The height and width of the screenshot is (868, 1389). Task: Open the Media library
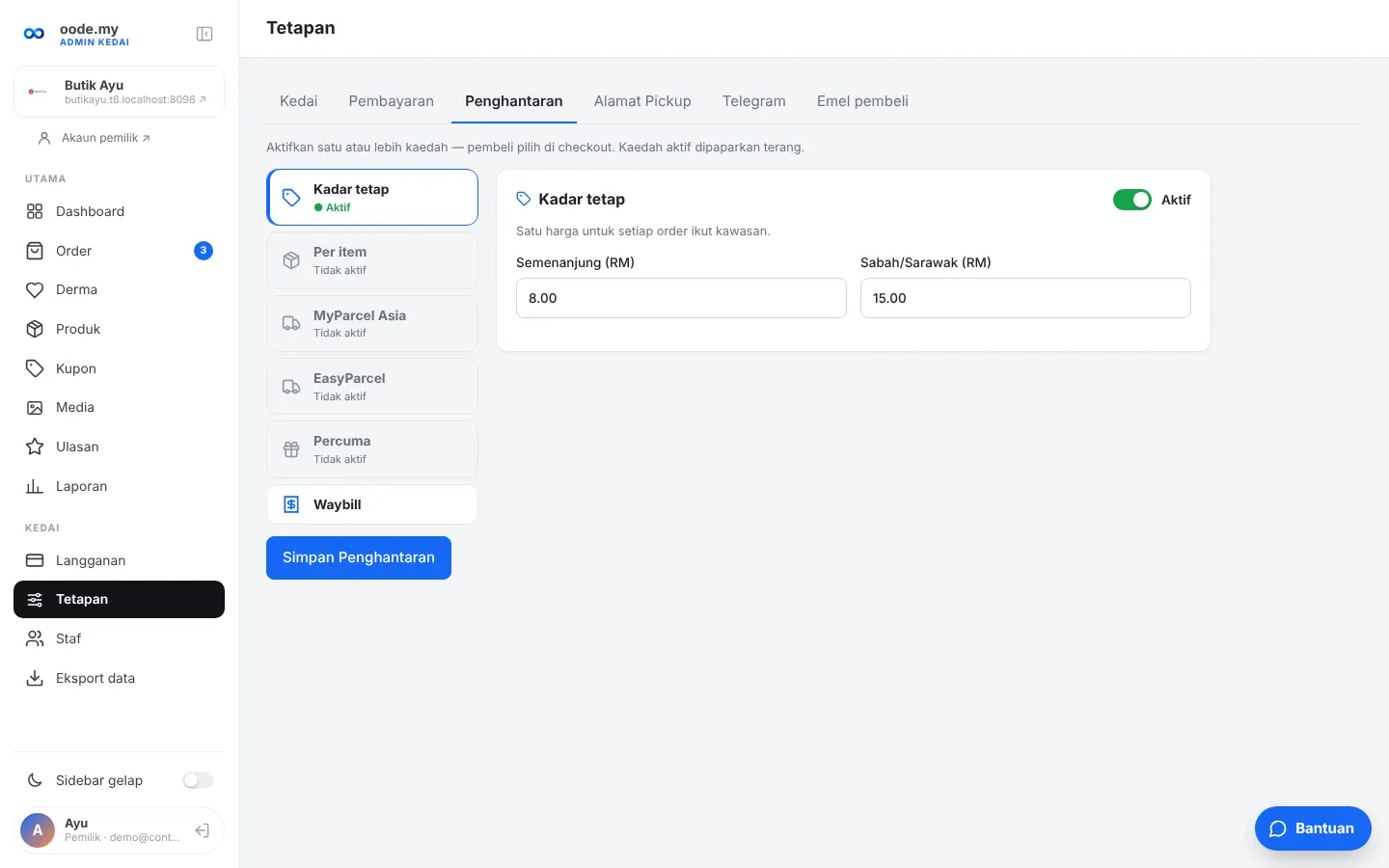coord(119,407)
